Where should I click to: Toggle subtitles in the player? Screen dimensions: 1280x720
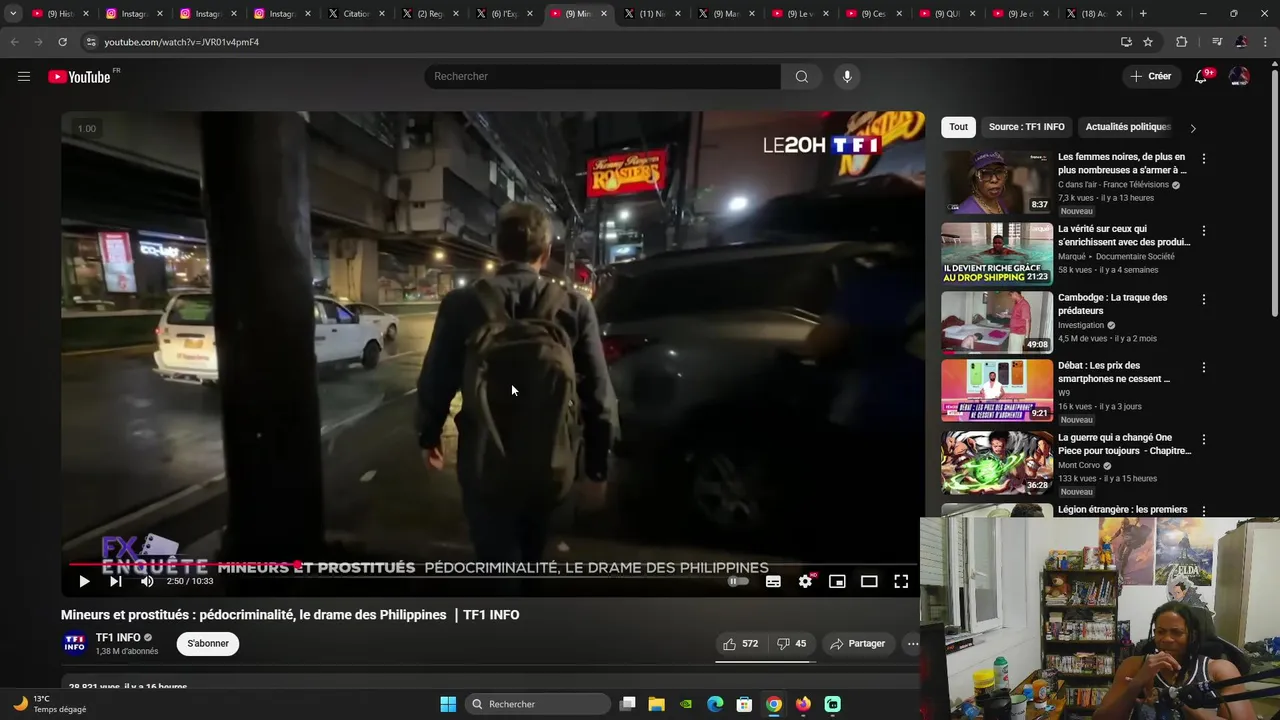773,581
